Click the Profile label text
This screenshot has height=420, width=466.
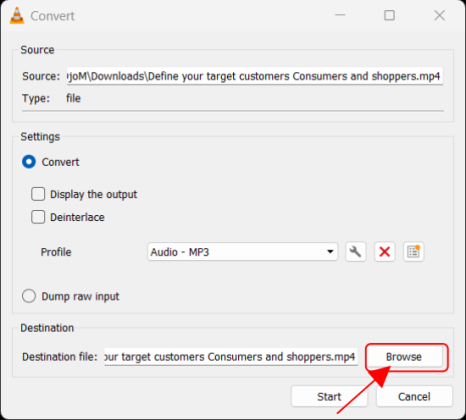[x=56, y=252]
